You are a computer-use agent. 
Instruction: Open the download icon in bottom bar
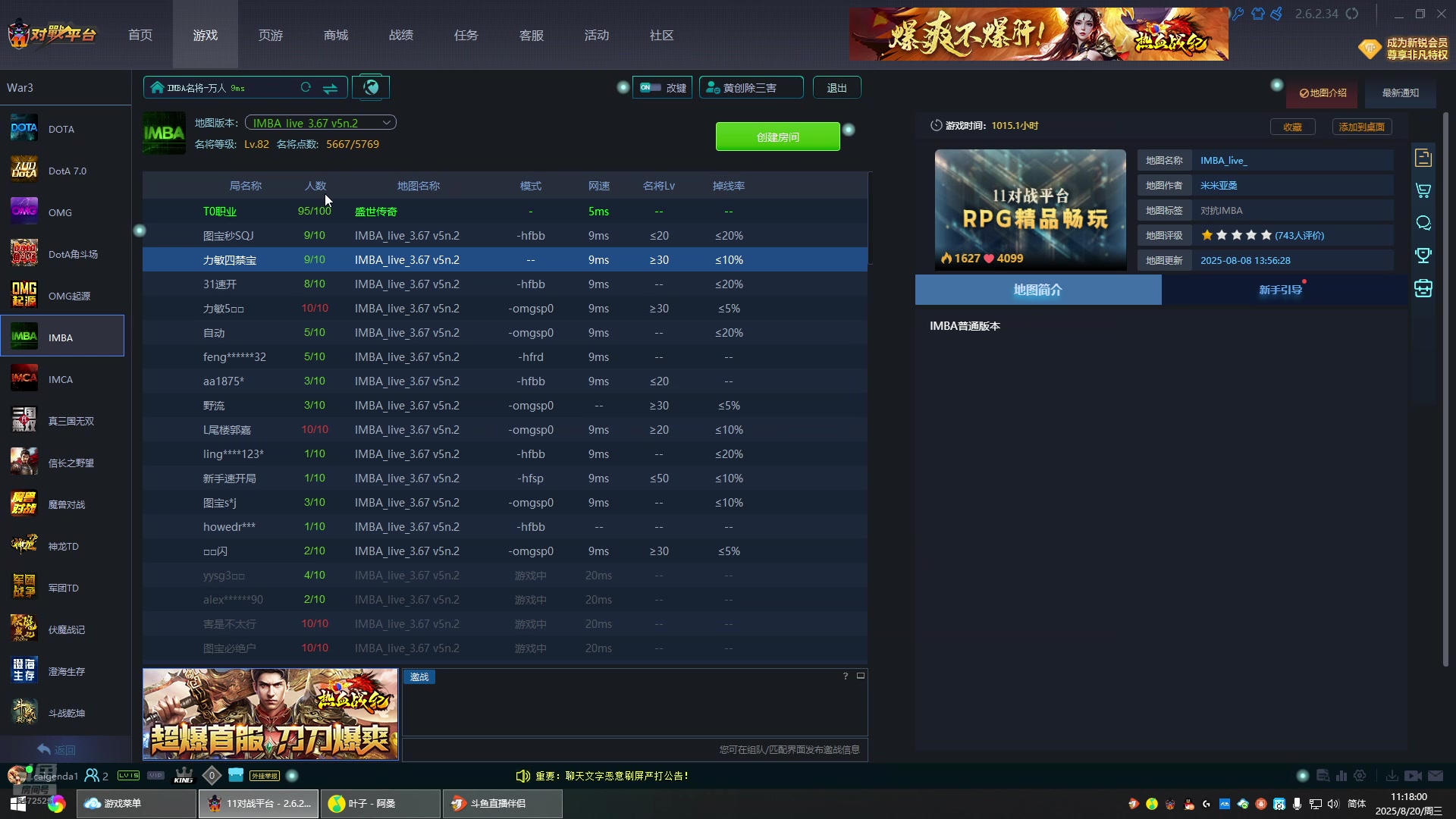point(1392,776)
